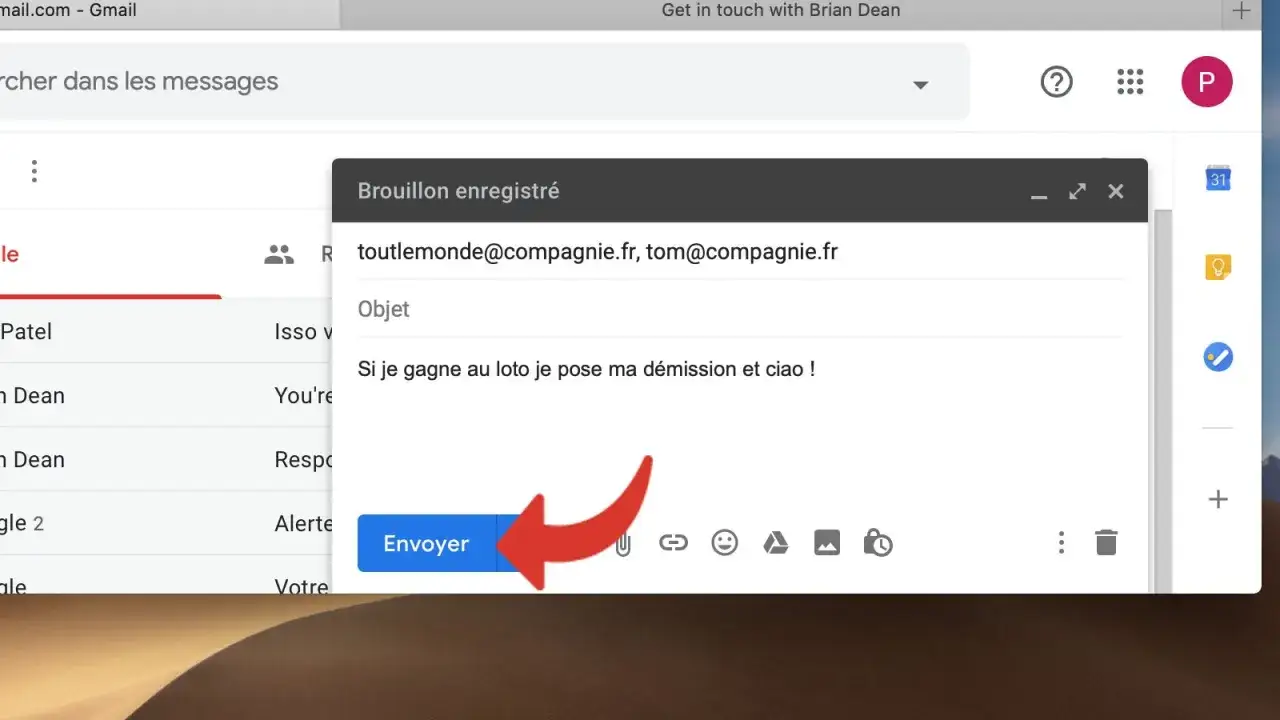This screenshot has height=720, width=1280.
Task: Open the Google Calendar side panel
Action: [1218, 178]
